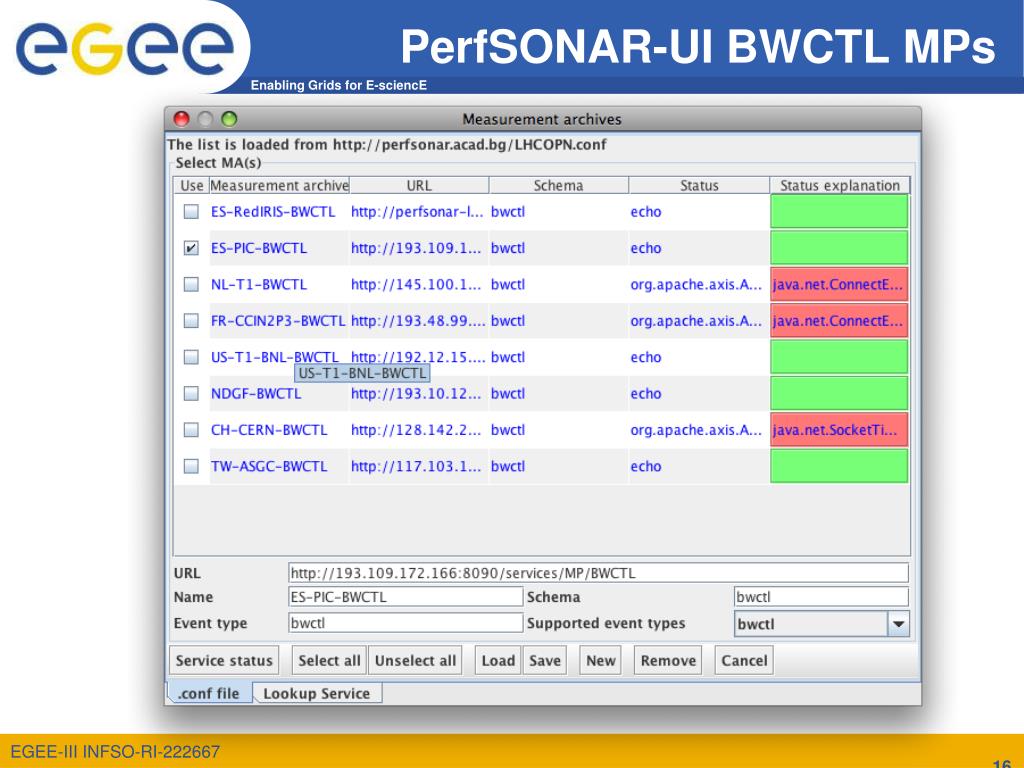Uncheck the ES-PIC-BWCTL Use checkbox
Screen dimensions: 1024x768
pyautogui.click(x=191, y=248)
